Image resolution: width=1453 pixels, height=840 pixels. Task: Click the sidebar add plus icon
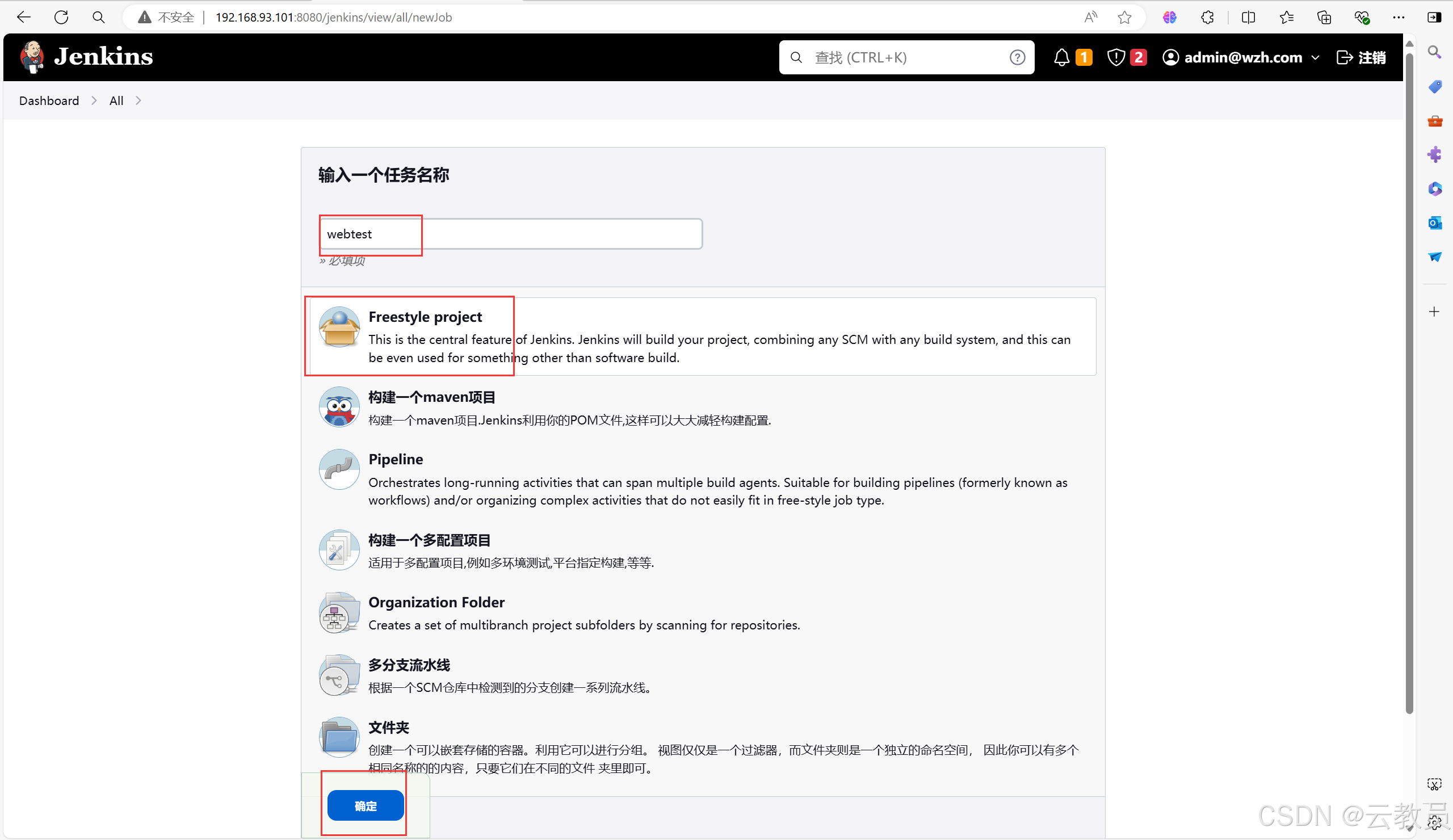1434,312
